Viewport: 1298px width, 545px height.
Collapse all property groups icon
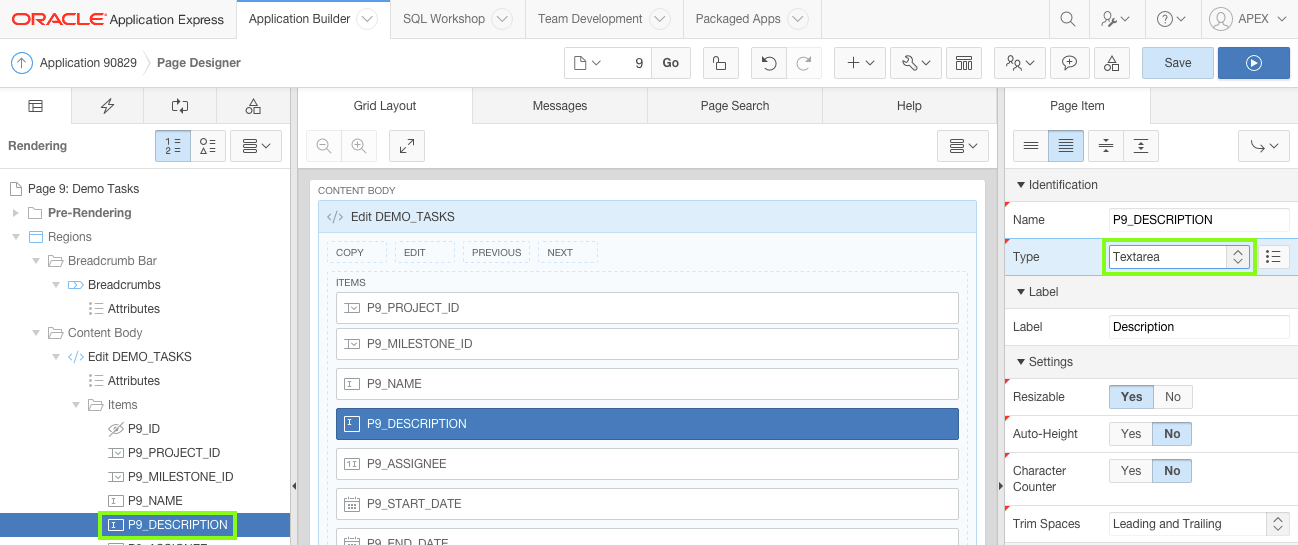click(1105, 146)
